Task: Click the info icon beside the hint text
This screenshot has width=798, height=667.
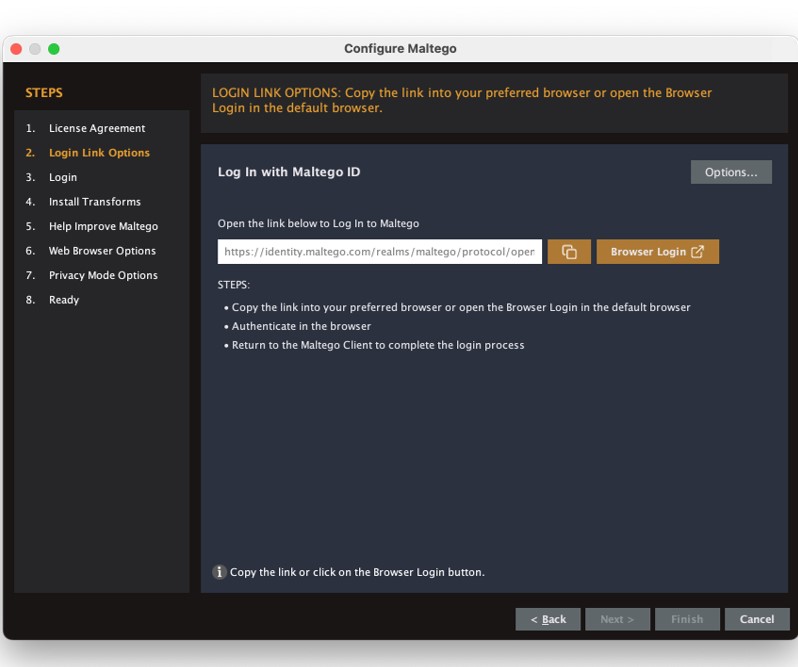Action: pyautogui.click(x=220, y=572)
